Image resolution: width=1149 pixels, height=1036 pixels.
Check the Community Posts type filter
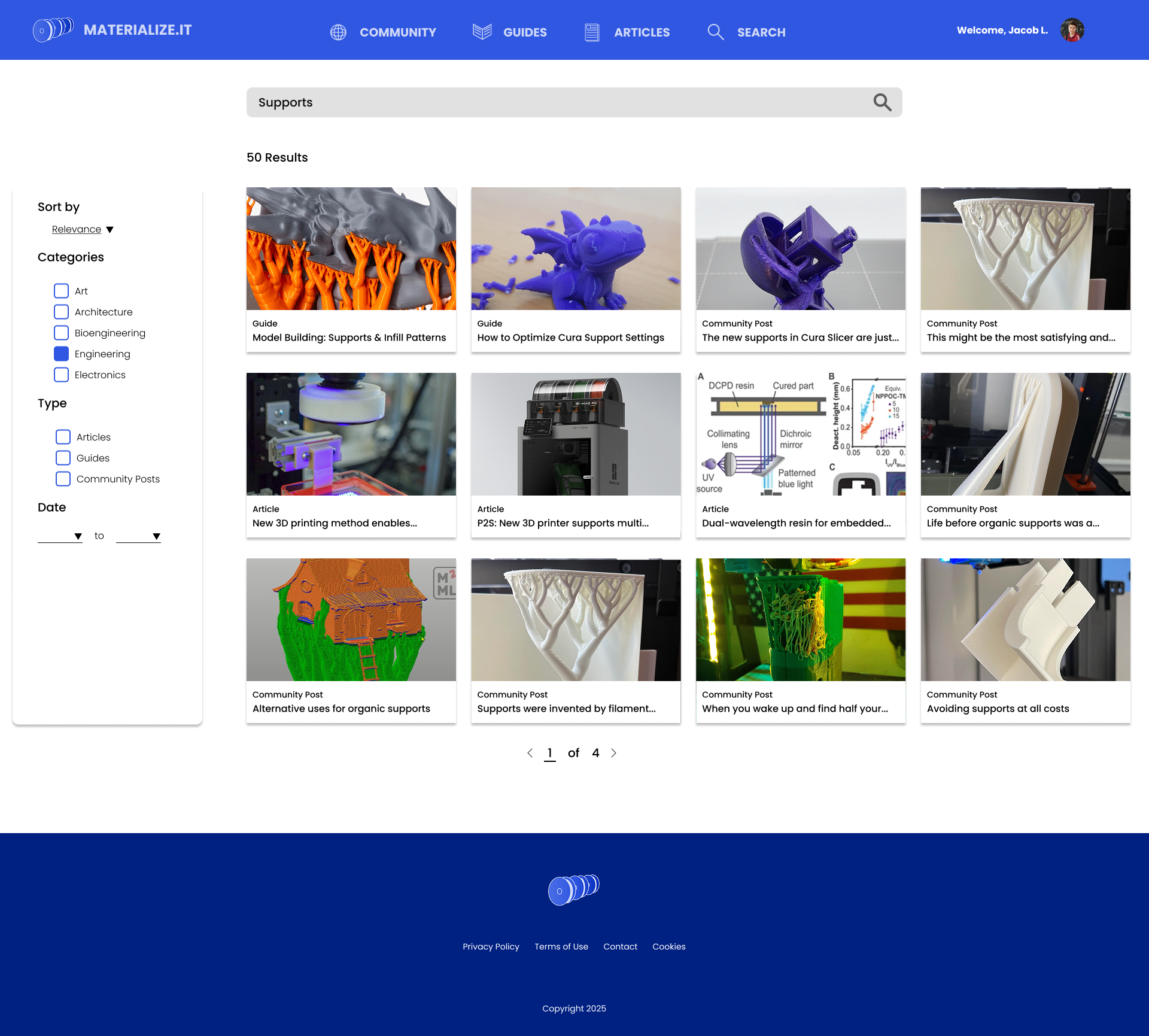coord(63,479)
